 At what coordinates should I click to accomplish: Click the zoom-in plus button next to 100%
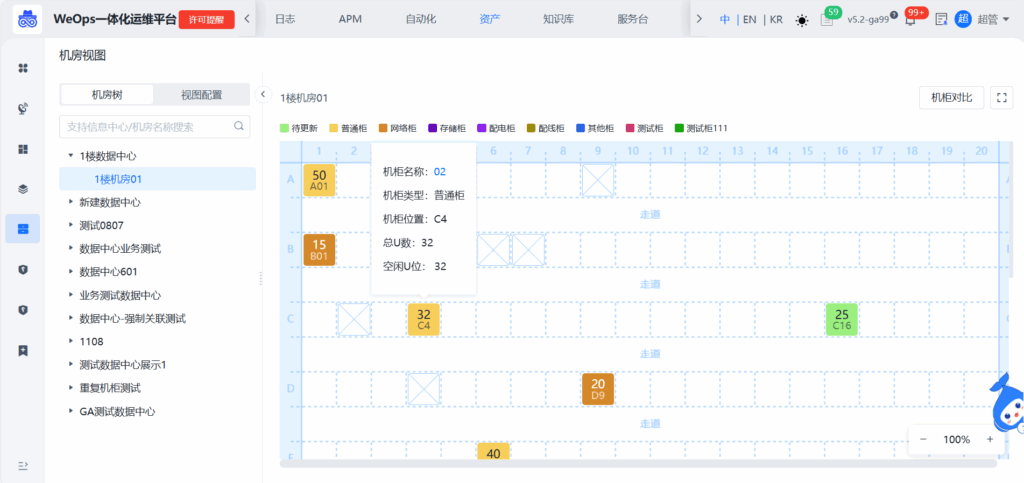pos(990,439)
